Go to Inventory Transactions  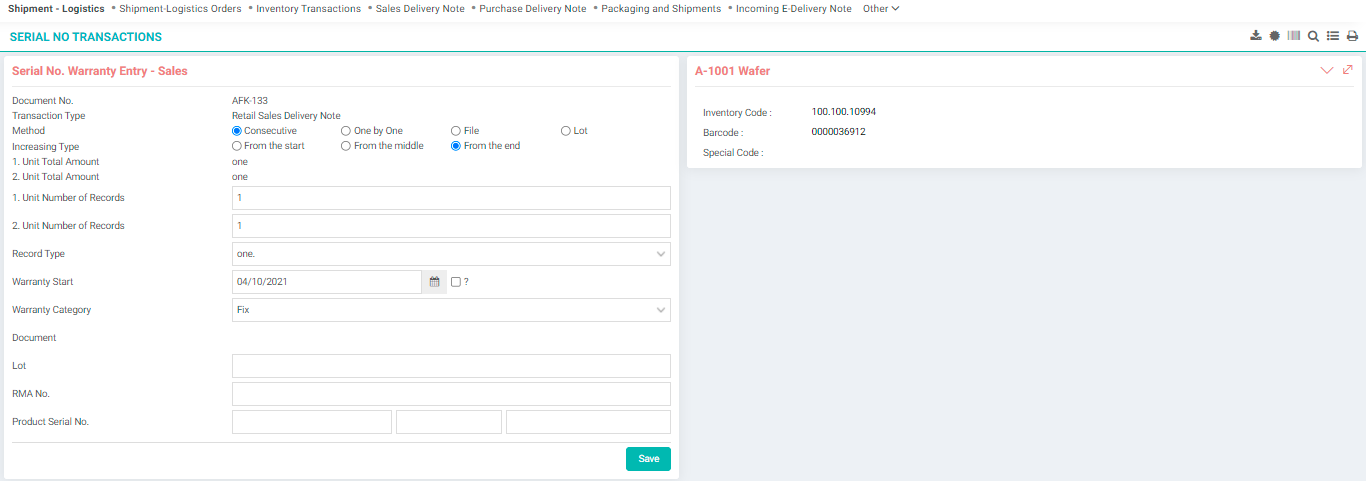point(309,8)
